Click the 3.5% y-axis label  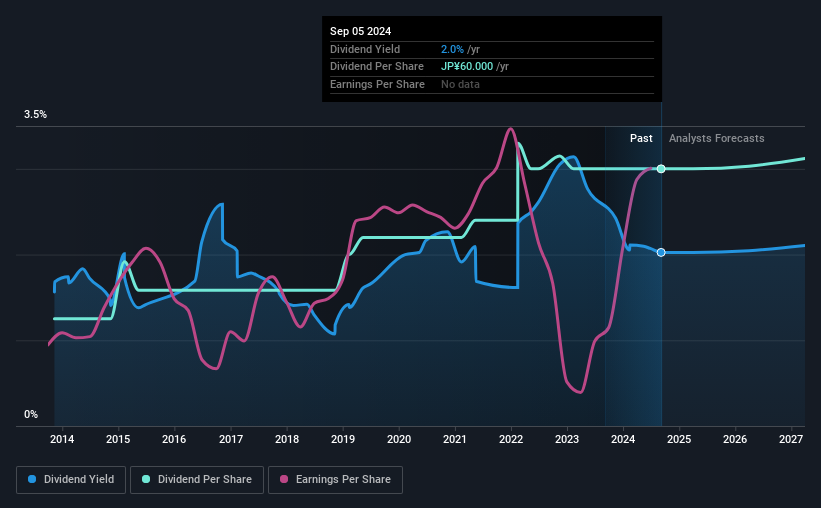(35, 115)
